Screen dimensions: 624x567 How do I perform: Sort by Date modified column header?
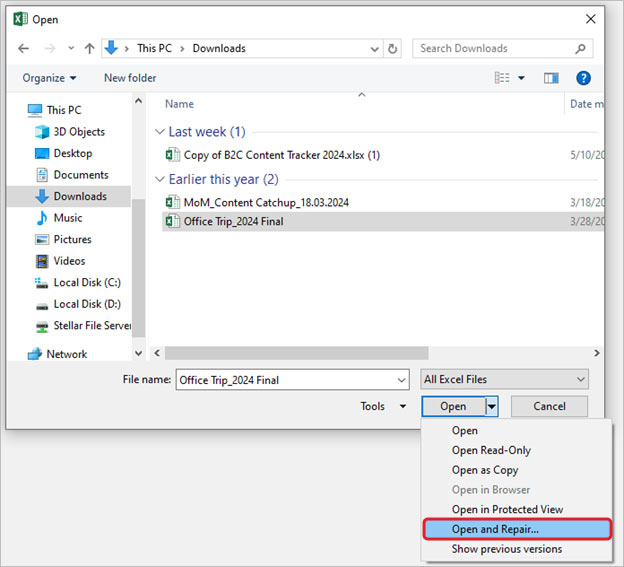(x=587, y=104)
